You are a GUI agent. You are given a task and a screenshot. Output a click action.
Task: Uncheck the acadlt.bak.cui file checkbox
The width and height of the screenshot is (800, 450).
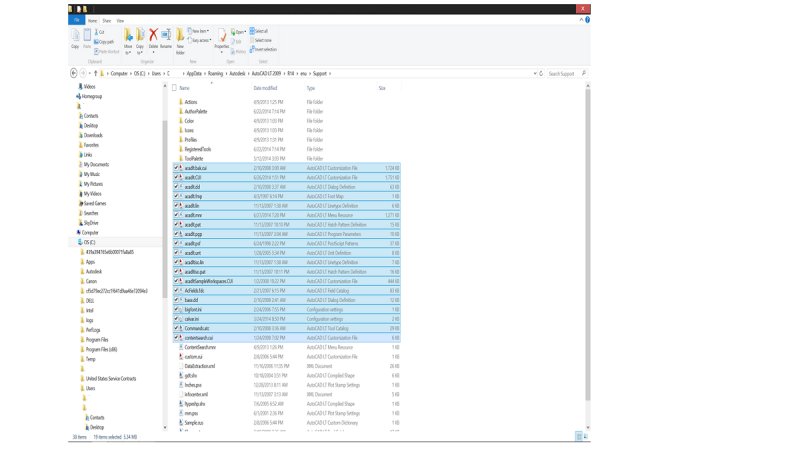[177, 168]
